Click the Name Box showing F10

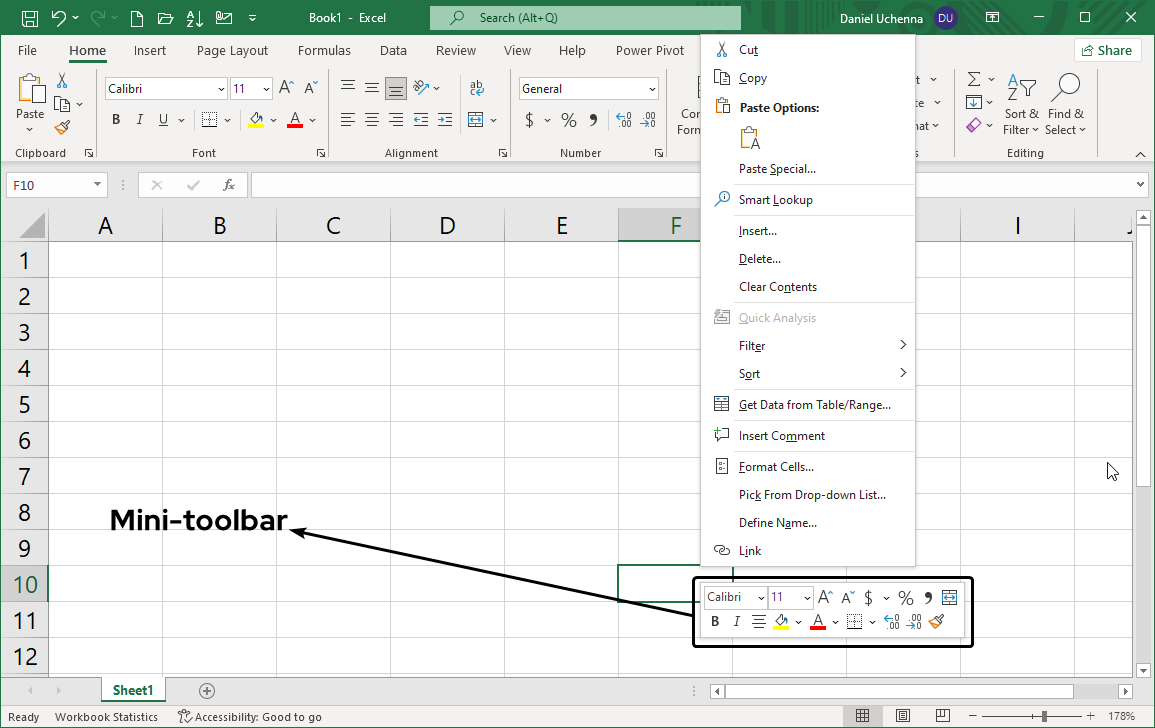coord(50,184)
